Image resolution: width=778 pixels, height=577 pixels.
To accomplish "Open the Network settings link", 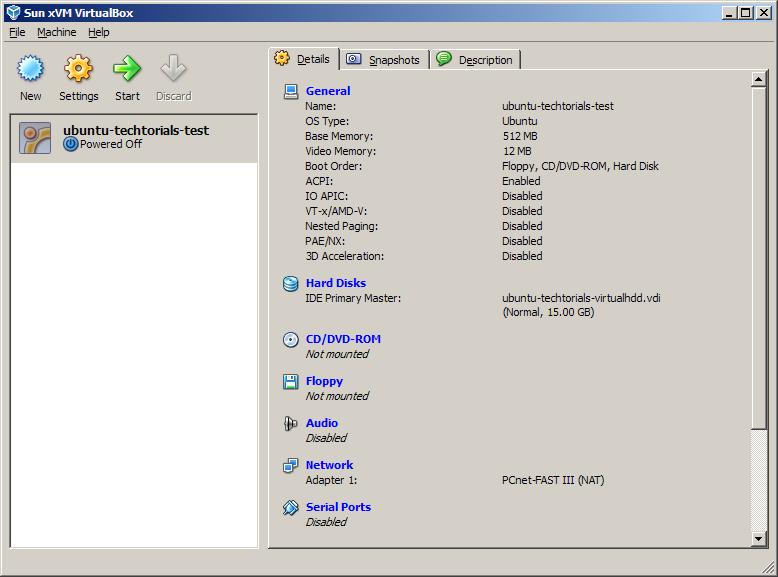I will pyautogui.click(x=329, y=465).
